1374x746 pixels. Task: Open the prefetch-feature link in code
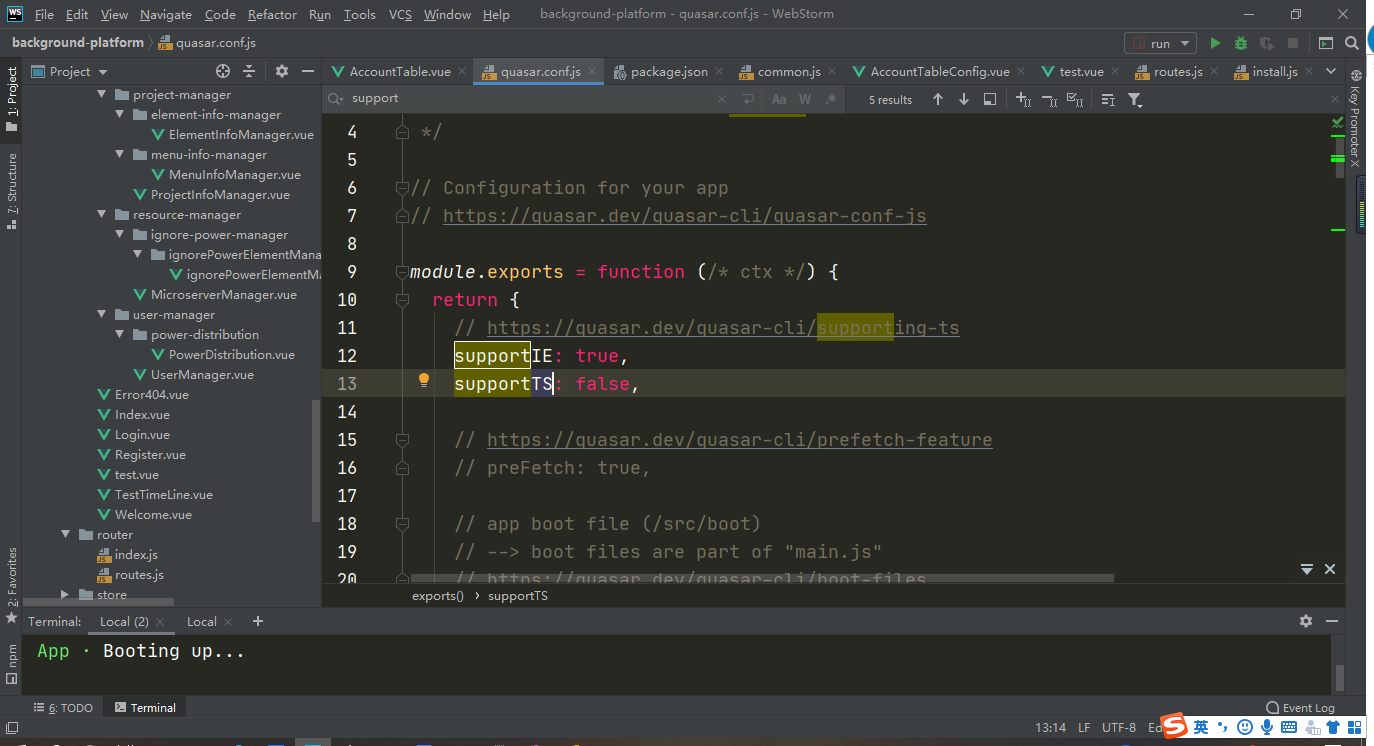click(x=739, y=440)
